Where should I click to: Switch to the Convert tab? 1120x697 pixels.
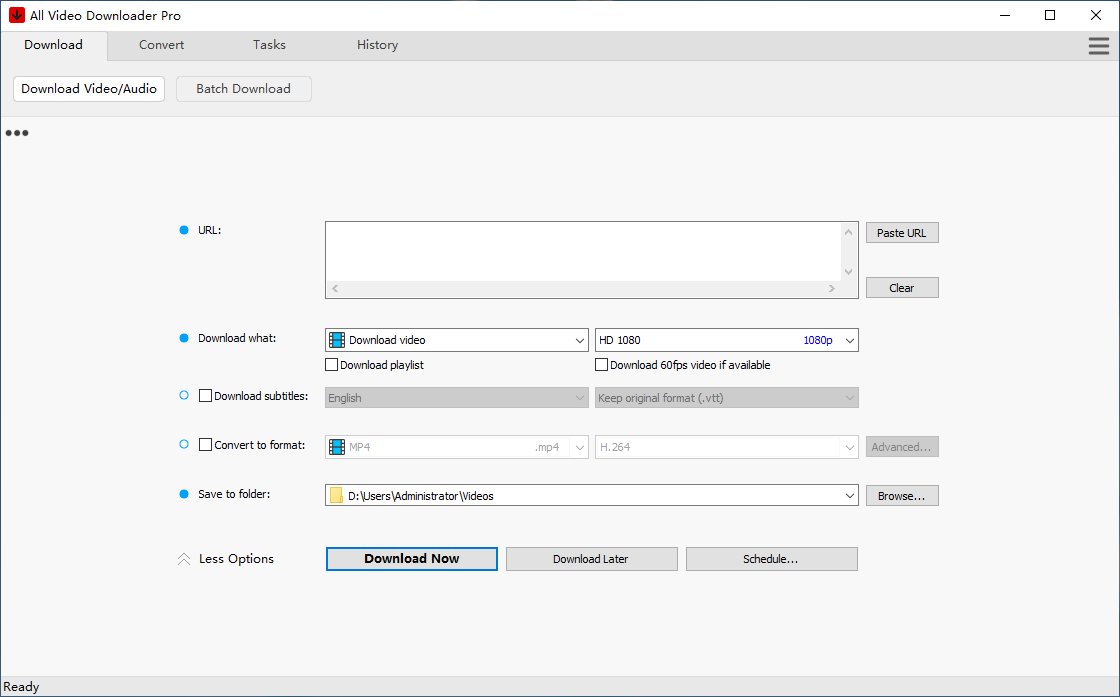click(161, 45)
